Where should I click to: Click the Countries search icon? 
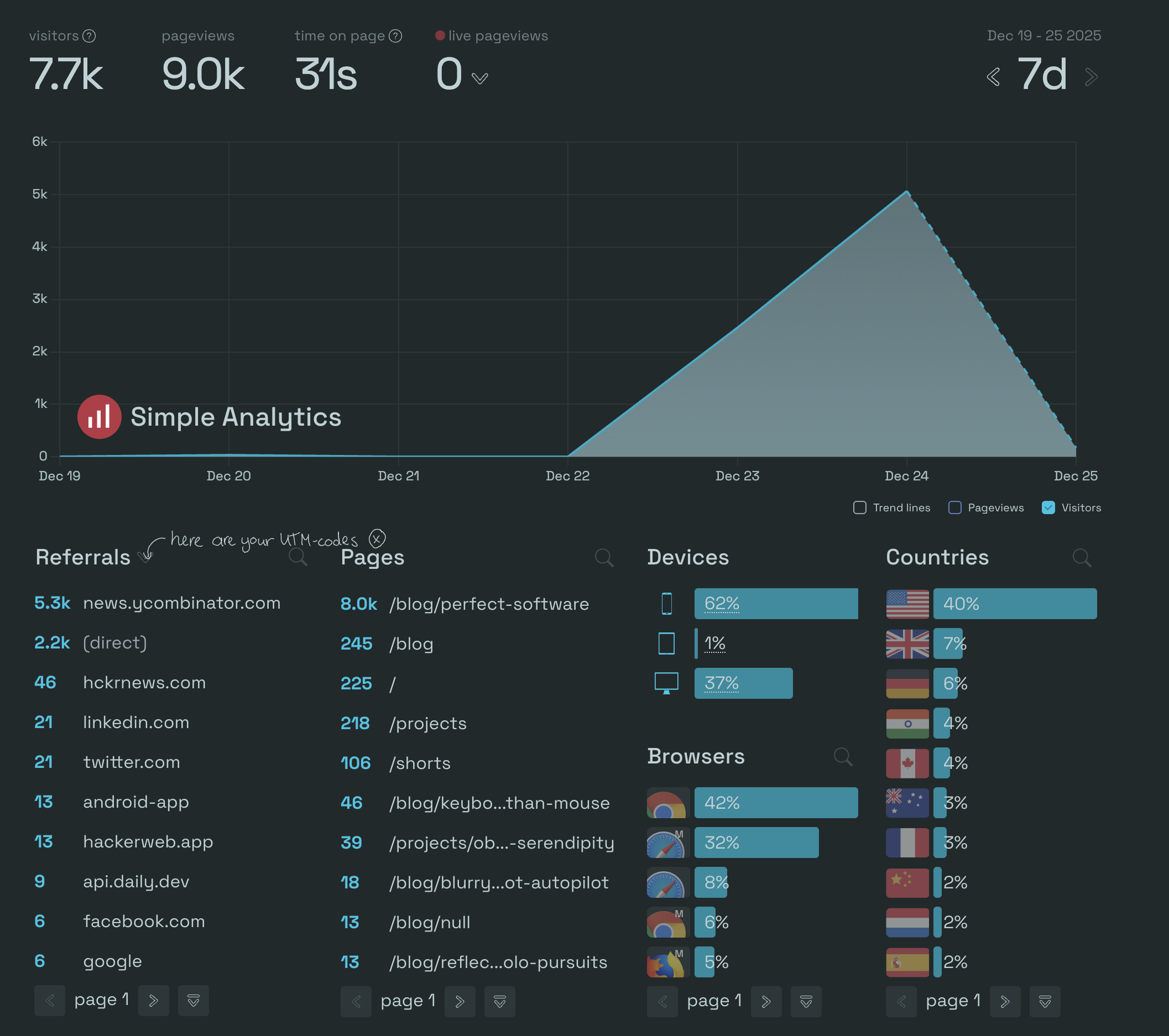(1082, 557)
